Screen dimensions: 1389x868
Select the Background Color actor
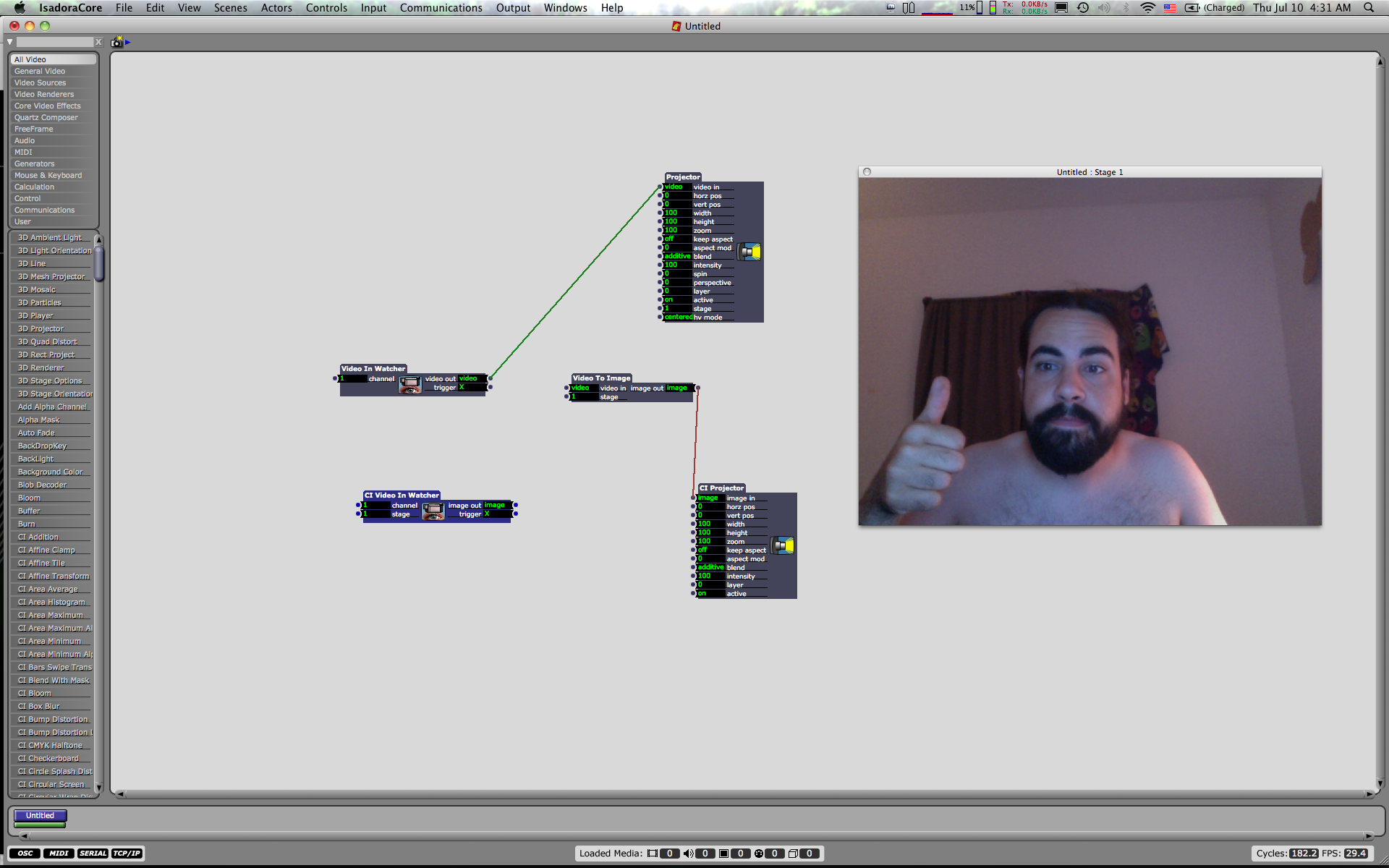click(52, 472)
